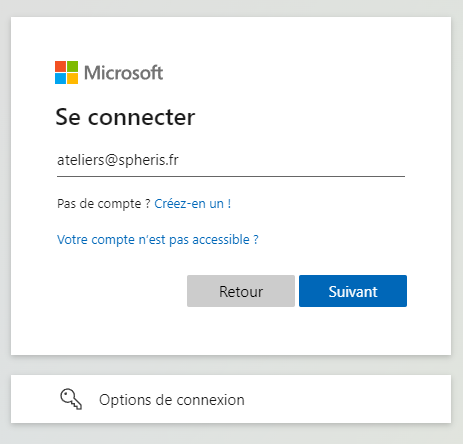Screen dimensions: 463x444
Task: Click the Microsoft four-square logo
Action: point(66,72)
